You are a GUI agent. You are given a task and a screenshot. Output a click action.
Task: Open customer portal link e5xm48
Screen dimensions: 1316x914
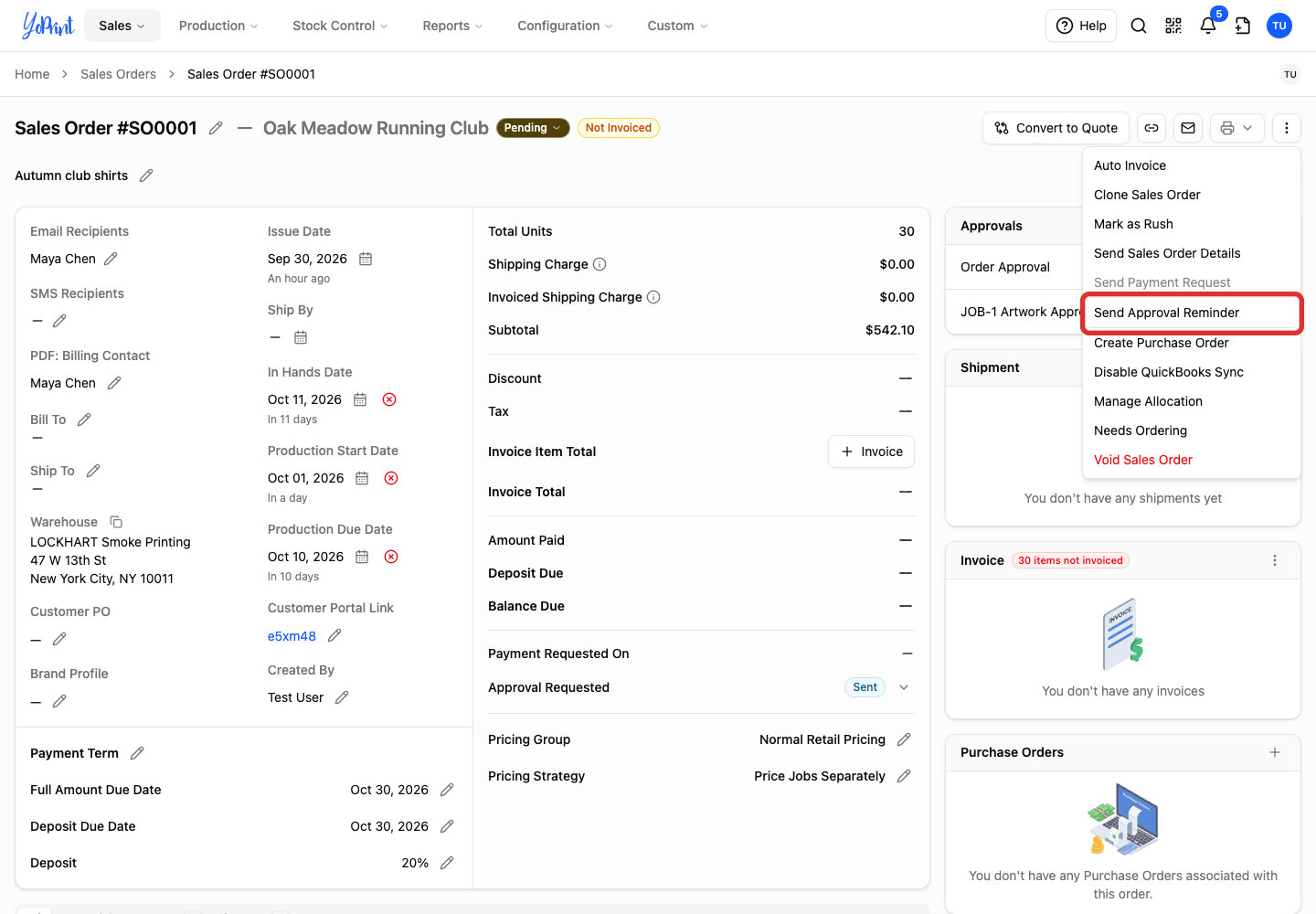292,636
